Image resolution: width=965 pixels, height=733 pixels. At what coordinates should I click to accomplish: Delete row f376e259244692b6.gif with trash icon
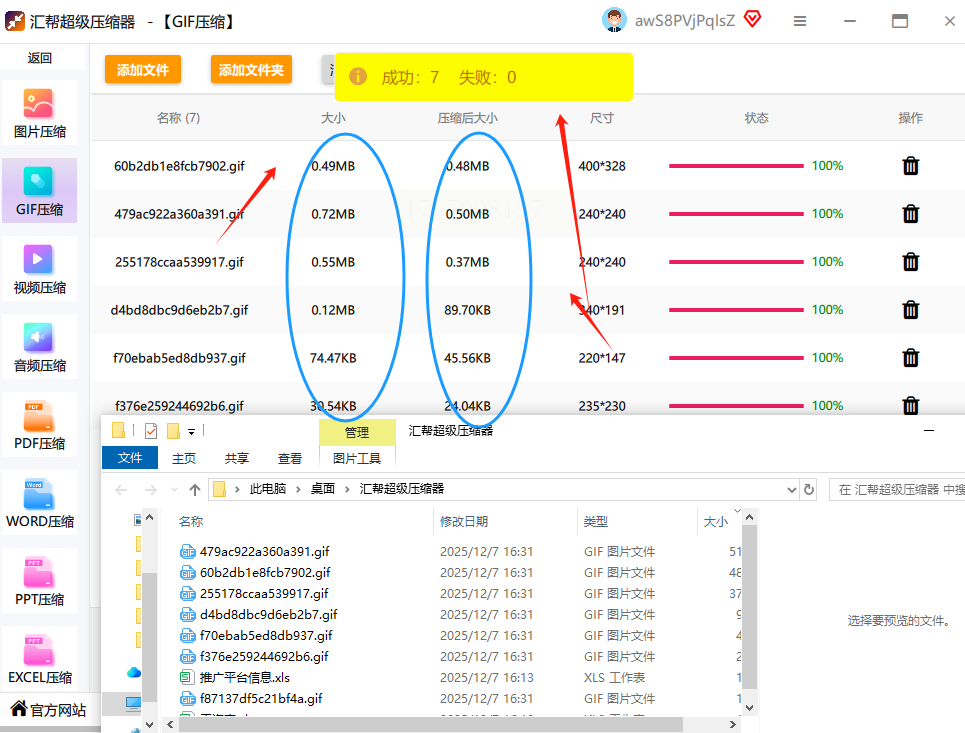pyautogui.click(x=910, y=406)
